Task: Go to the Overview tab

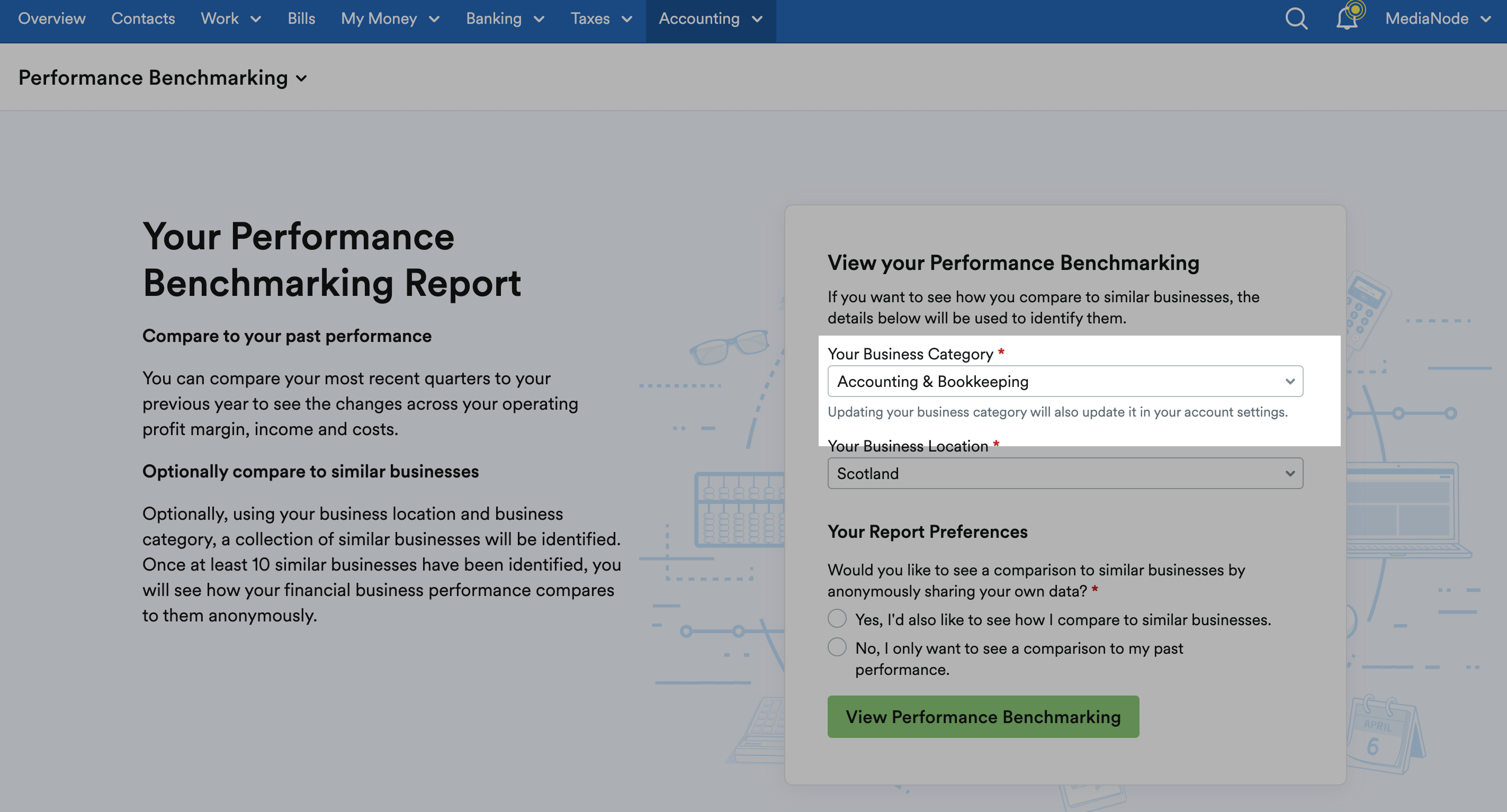Action: (x=51, y=19)
